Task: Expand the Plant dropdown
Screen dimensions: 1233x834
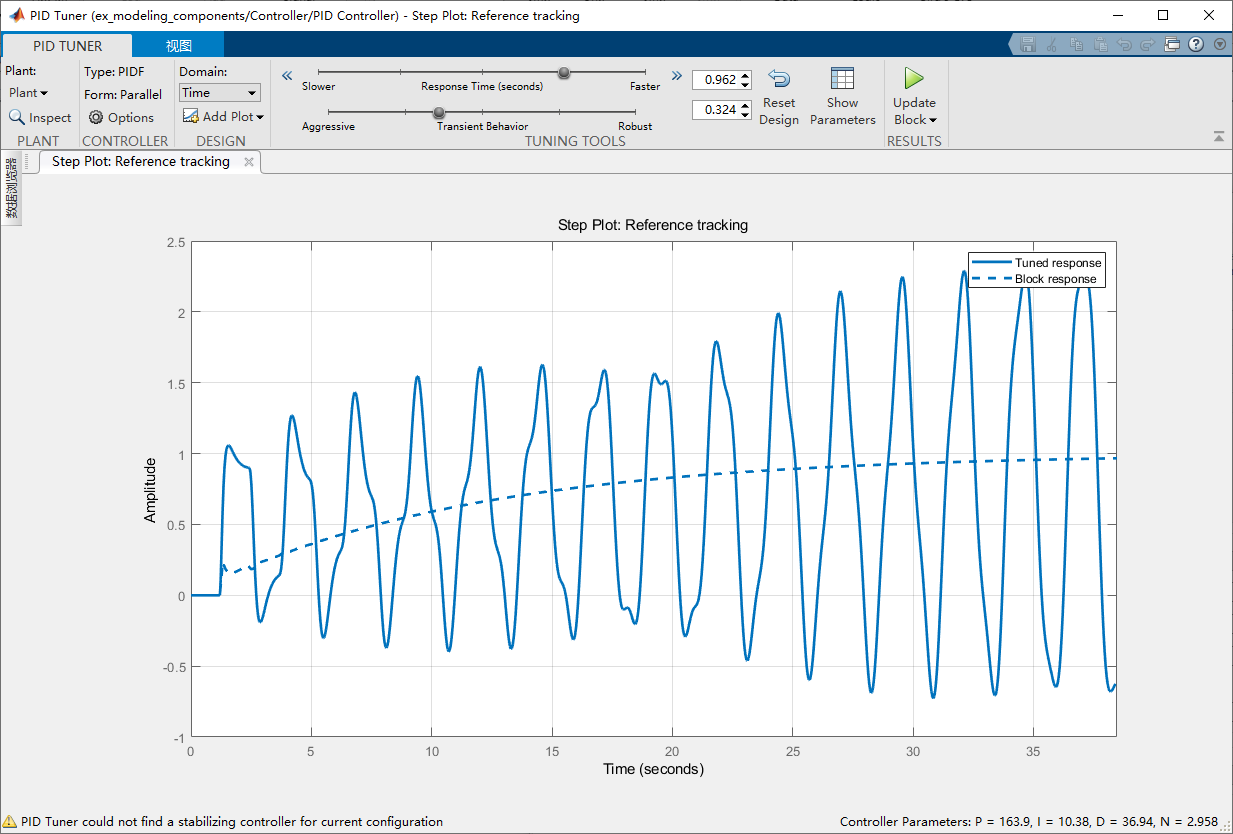Action: point(28,93)
